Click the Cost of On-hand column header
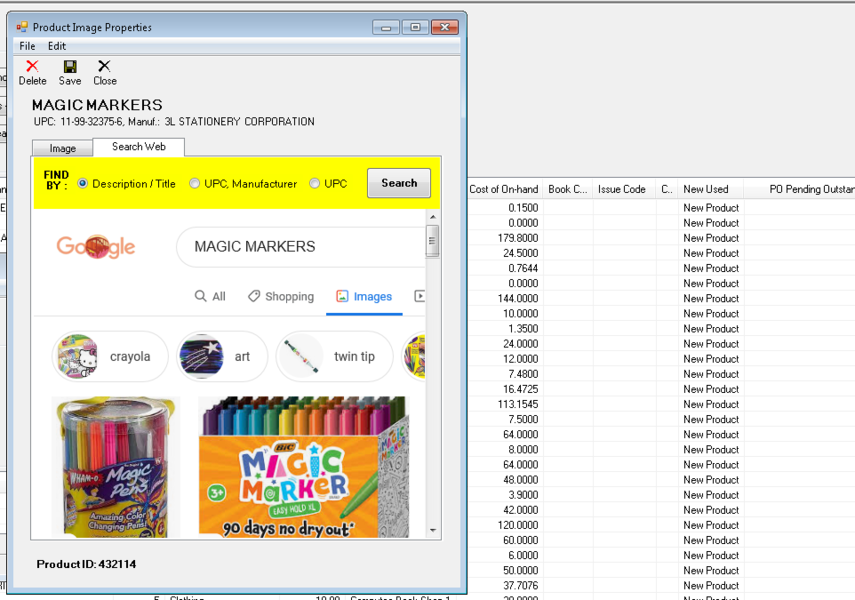The width and height of the screenshot is (855, 600). (x=504, y=189)
